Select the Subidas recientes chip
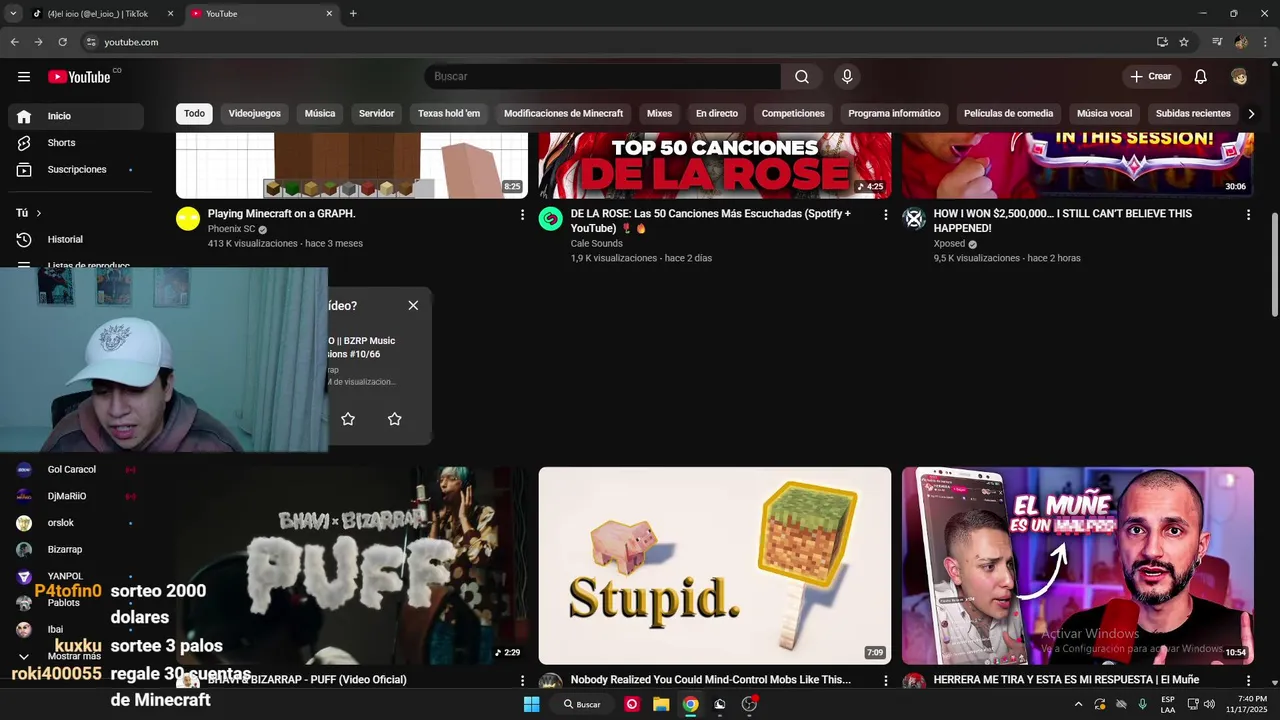Screen dimensions: 1280x720 click(1193, 114)
